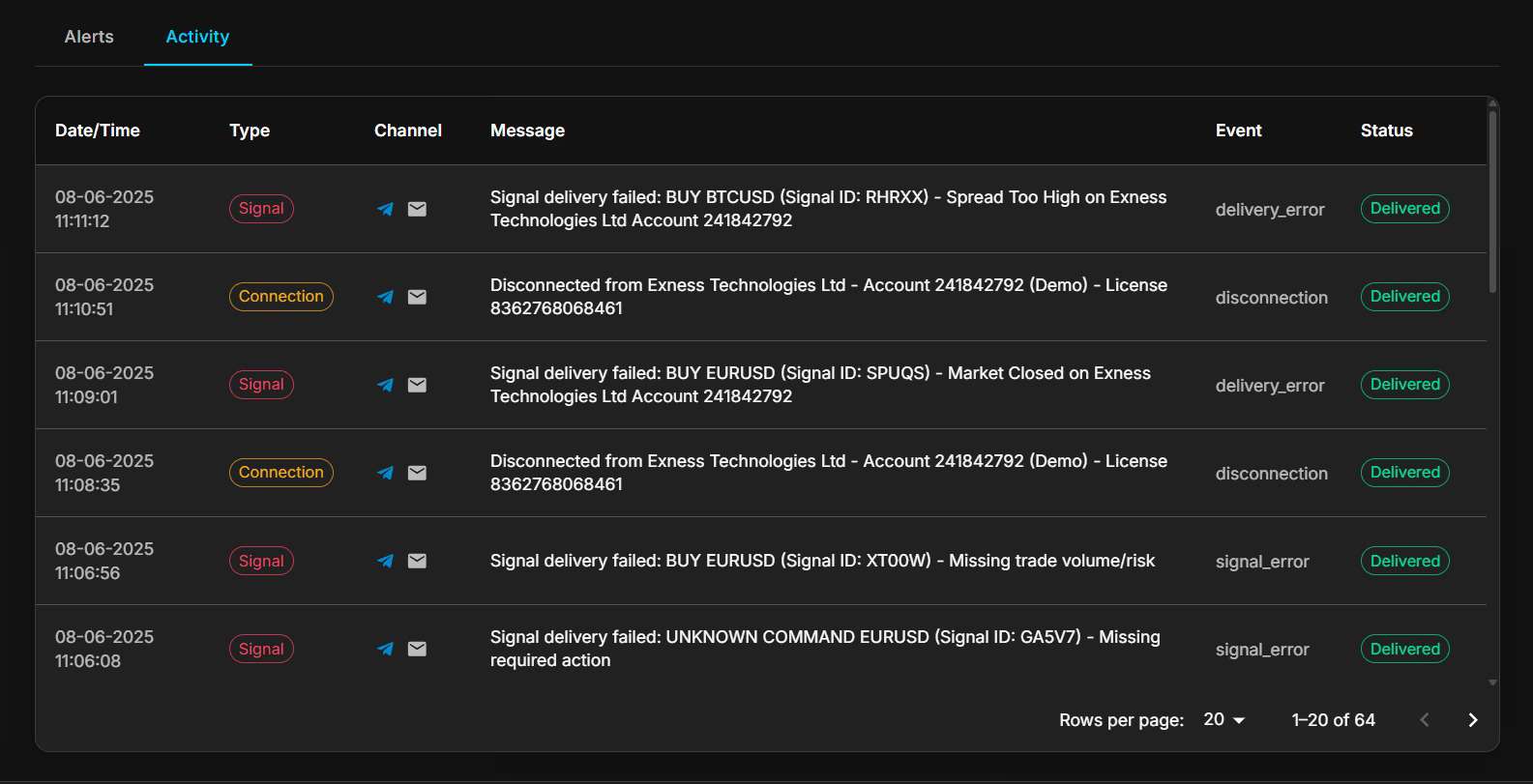This screenshot has height=784, width=1533.
Task: Switch to the Alerts tab
Action: point(89,37)
